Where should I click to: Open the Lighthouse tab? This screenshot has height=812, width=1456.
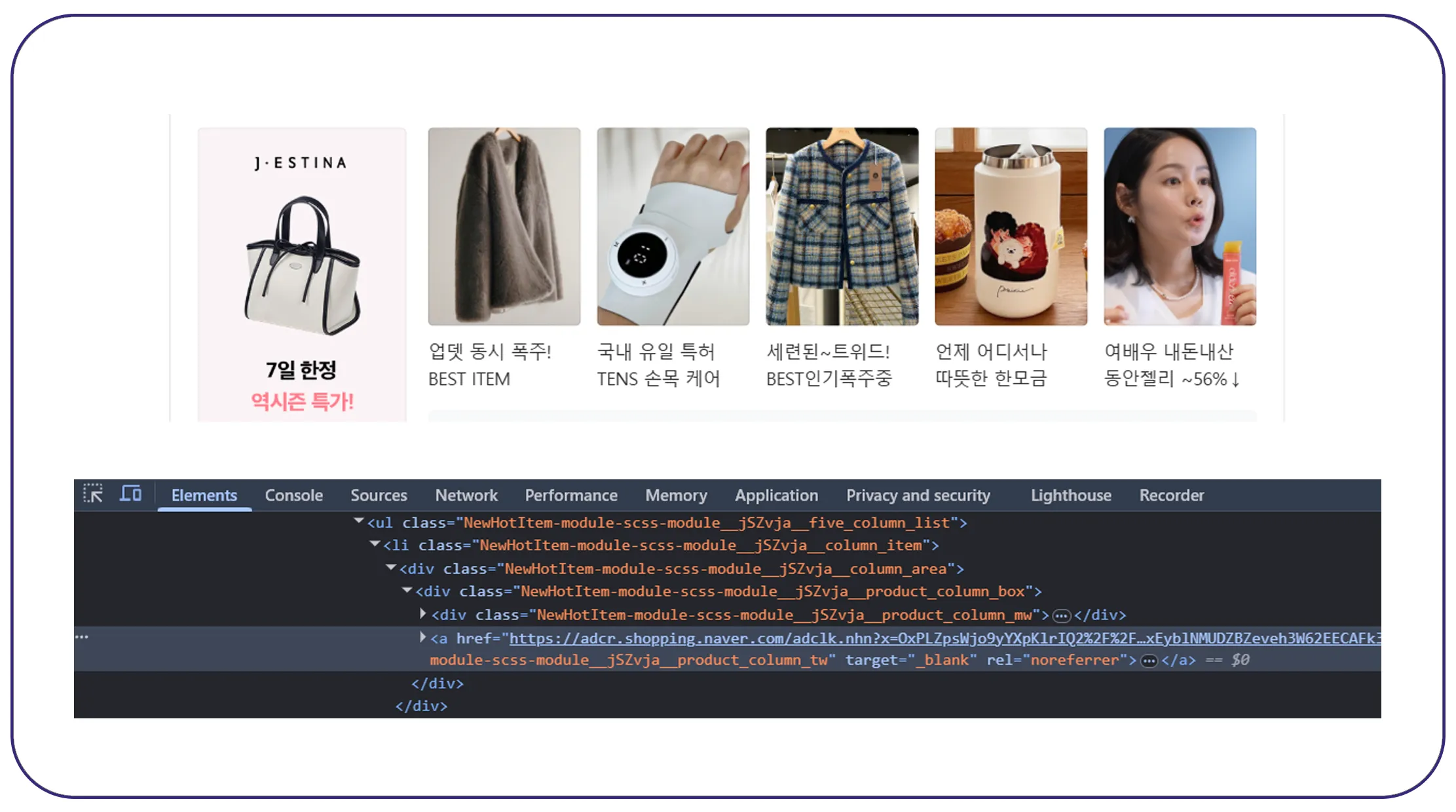(x=1071, y=496)
